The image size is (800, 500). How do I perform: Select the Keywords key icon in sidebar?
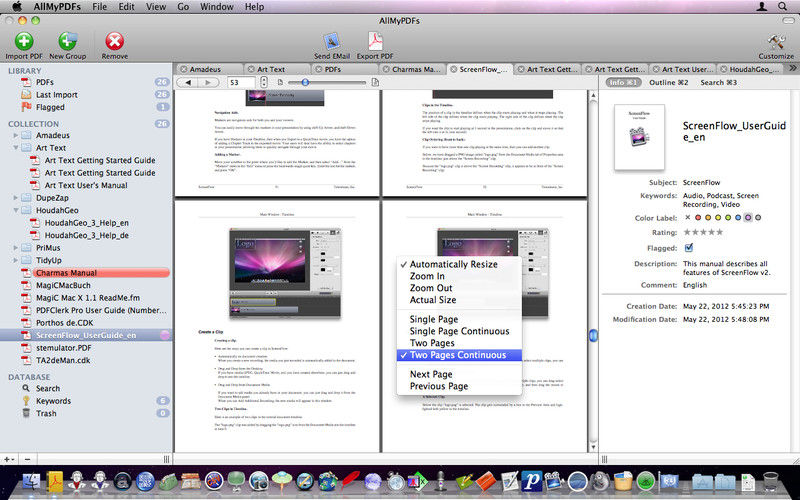point(26,401)
